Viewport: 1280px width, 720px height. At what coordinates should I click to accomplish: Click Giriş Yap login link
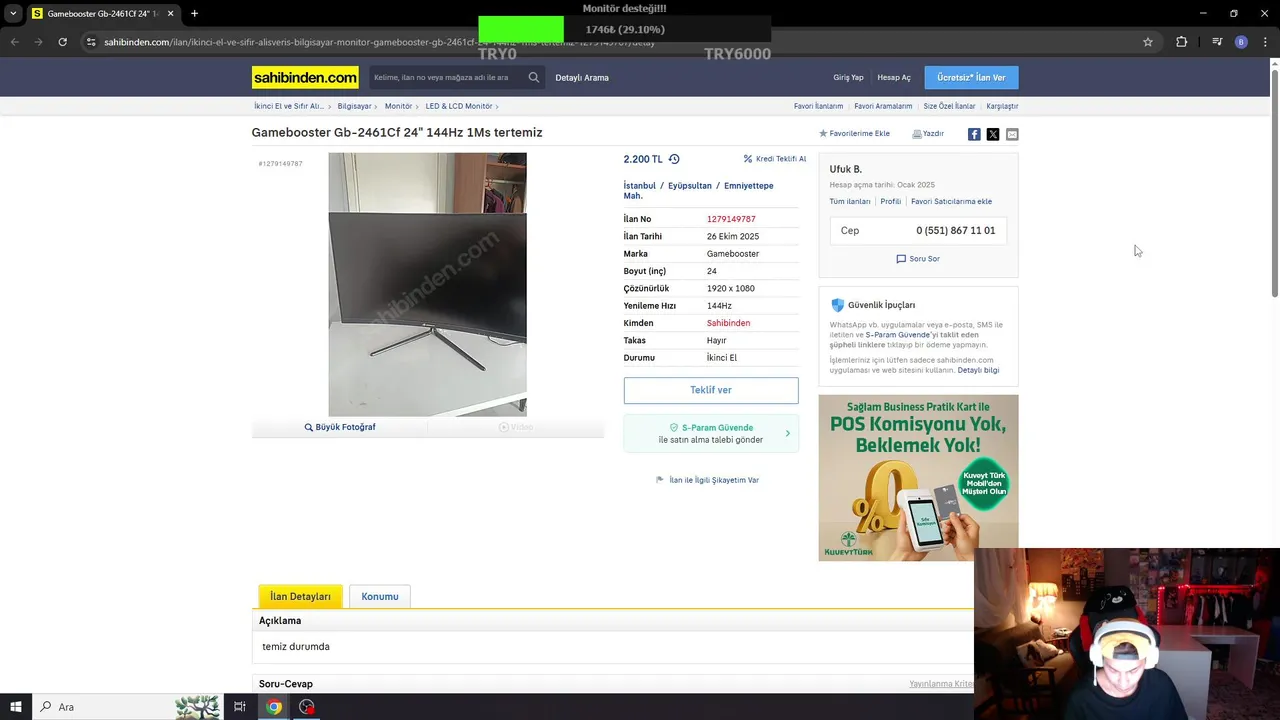848,77
